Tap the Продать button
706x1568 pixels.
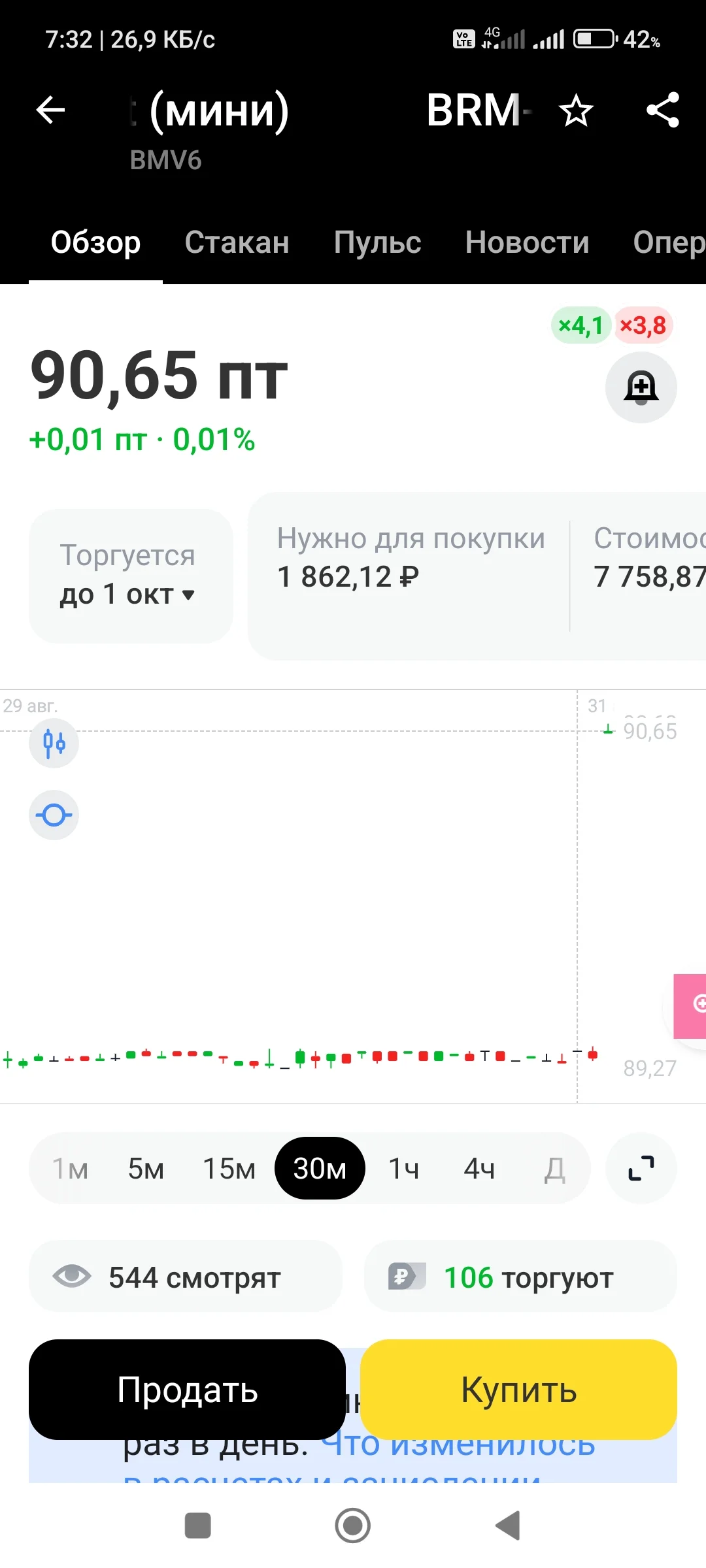point(187,1390)
